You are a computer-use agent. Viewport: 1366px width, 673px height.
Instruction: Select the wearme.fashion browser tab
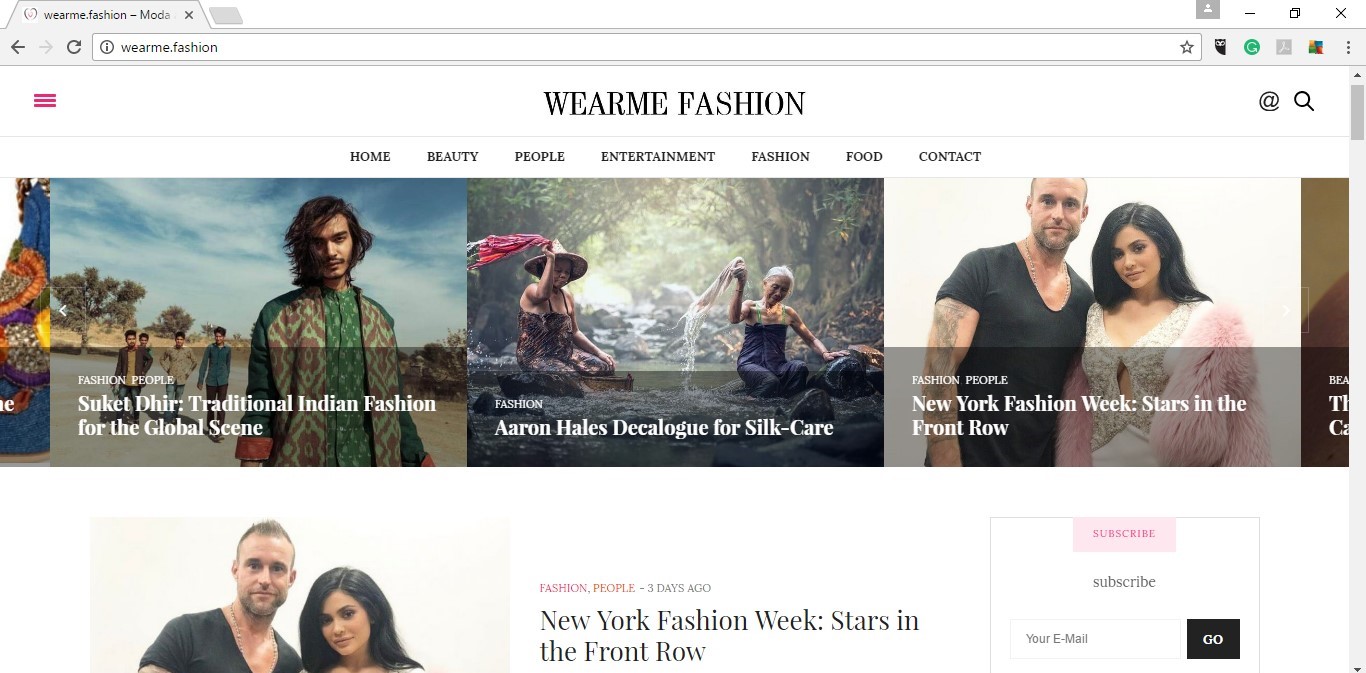(x=105, y=15)
